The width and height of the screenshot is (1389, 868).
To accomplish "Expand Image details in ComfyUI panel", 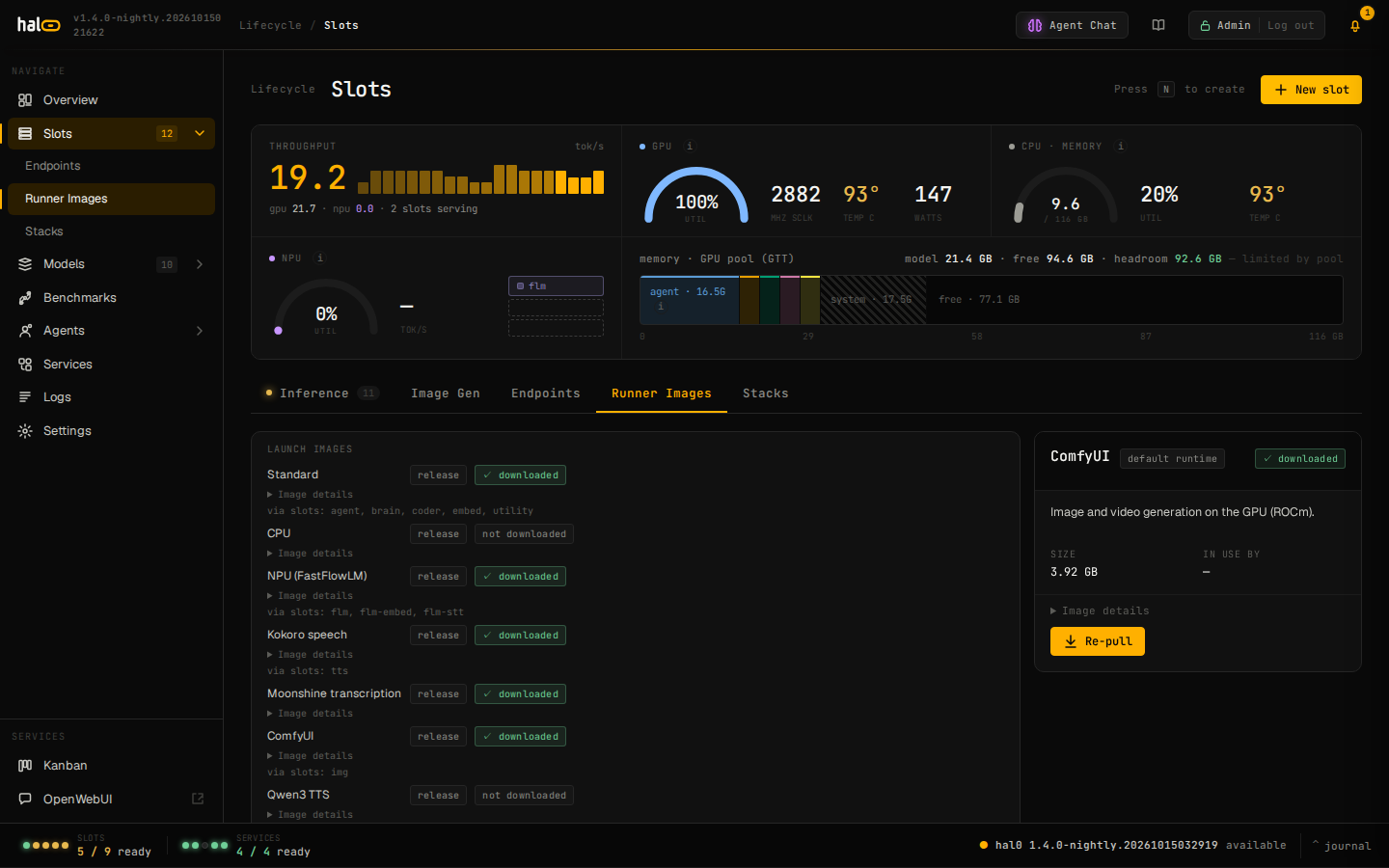I will [x=1100, y=611].
